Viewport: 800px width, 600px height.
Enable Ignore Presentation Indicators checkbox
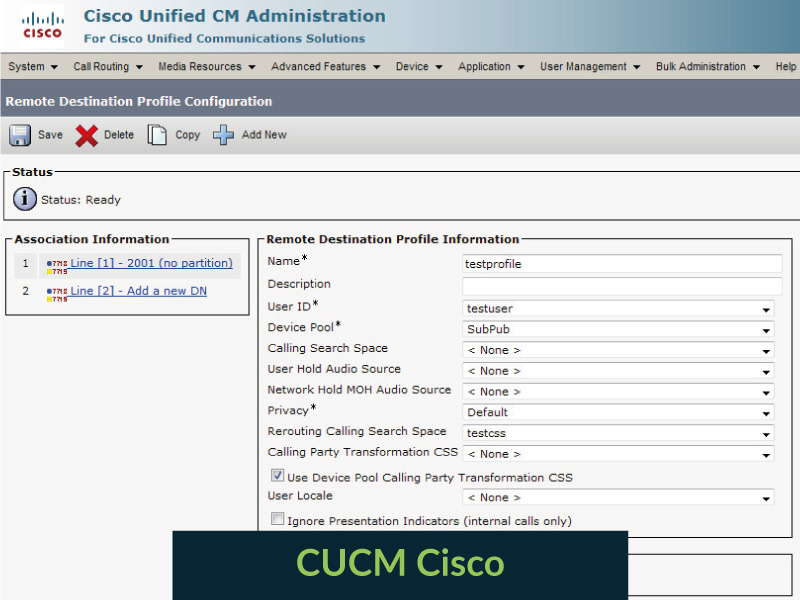[x=277, y=519]
